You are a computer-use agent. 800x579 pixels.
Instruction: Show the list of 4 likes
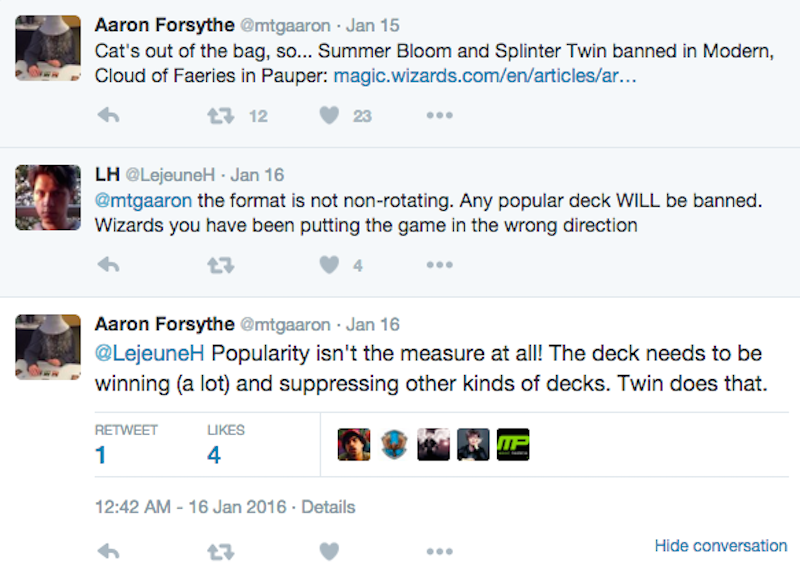(x=226, y=444)
